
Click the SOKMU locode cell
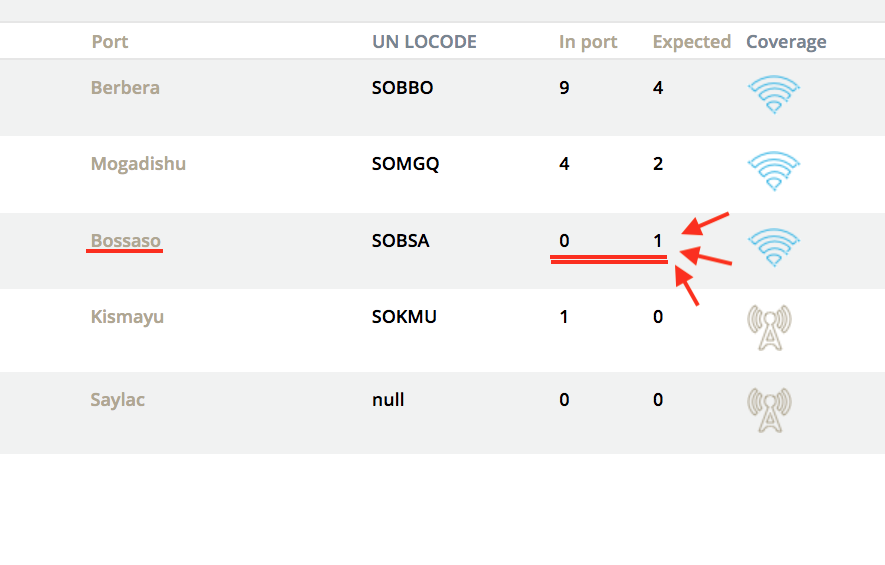(404, 317)
